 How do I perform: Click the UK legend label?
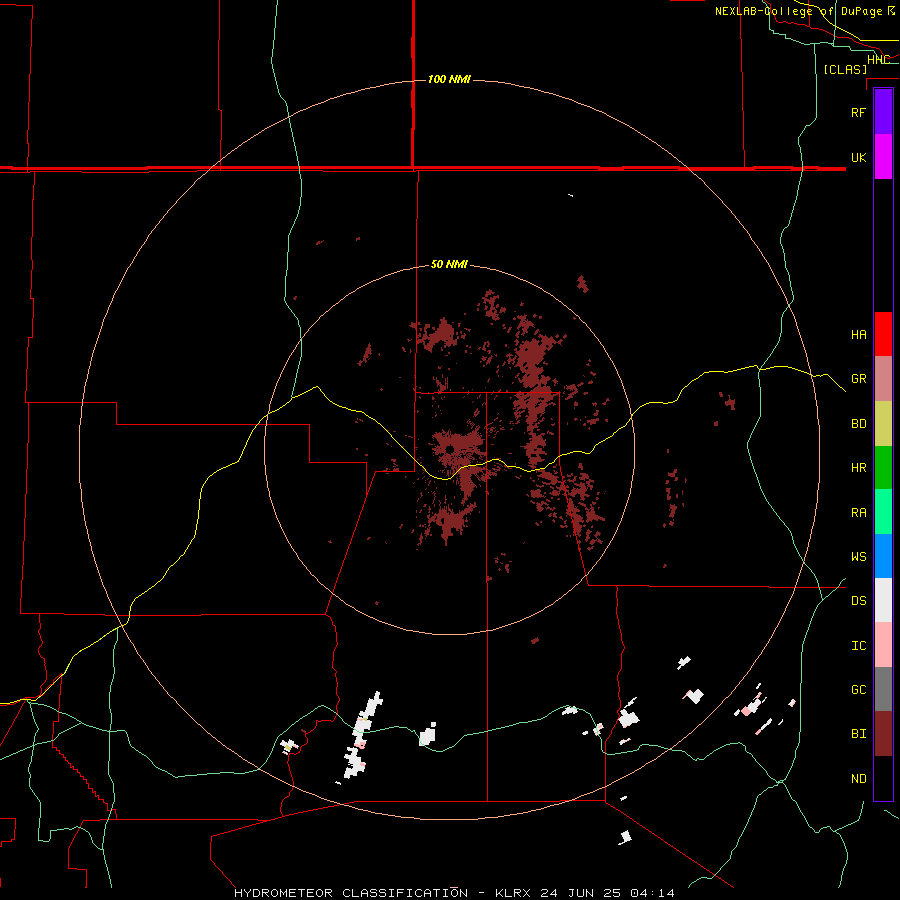point(858,157)
